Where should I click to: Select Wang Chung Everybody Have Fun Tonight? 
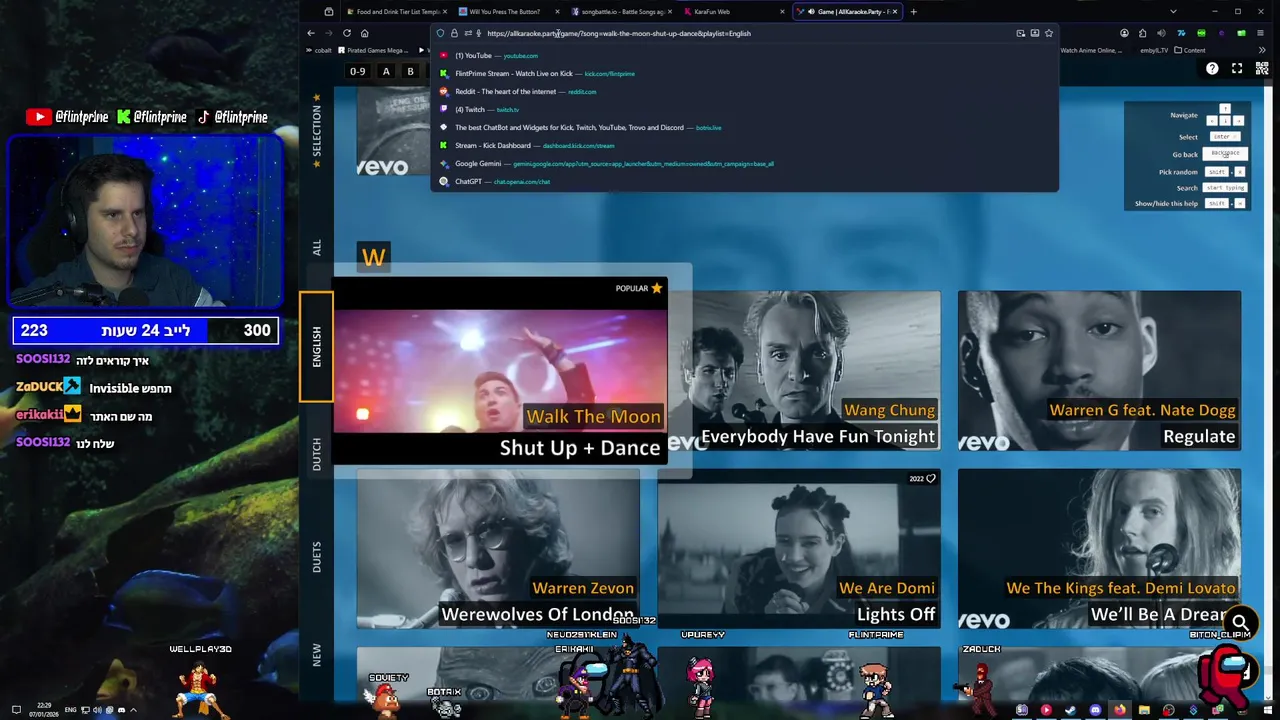click(x=805, y=371)
